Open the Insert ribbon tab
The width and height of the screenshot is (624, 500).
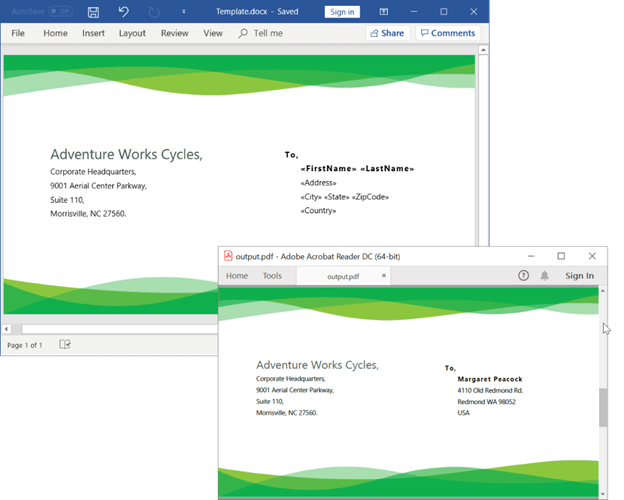[93, 33]
